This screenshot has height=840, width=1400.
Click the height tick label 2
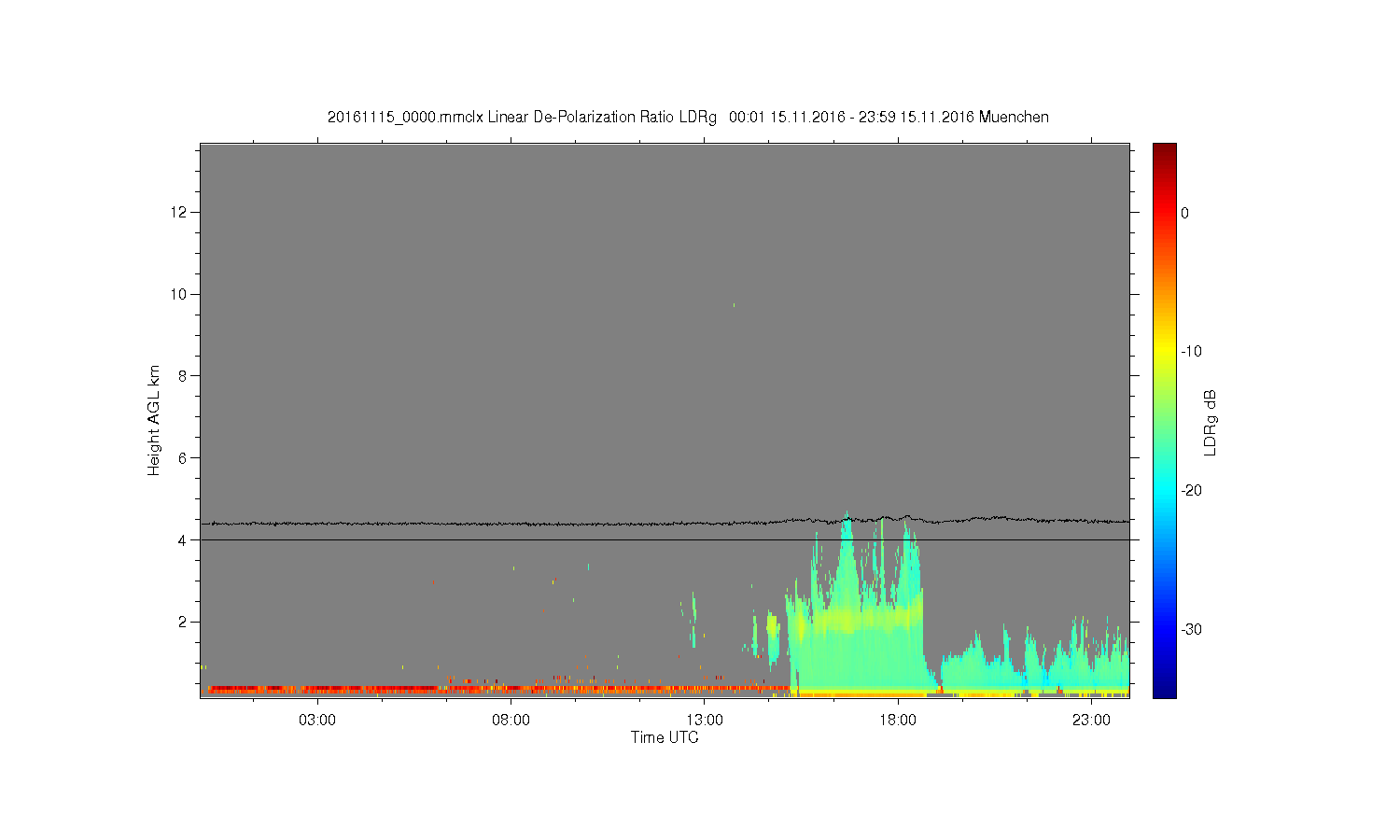(184, 622)
